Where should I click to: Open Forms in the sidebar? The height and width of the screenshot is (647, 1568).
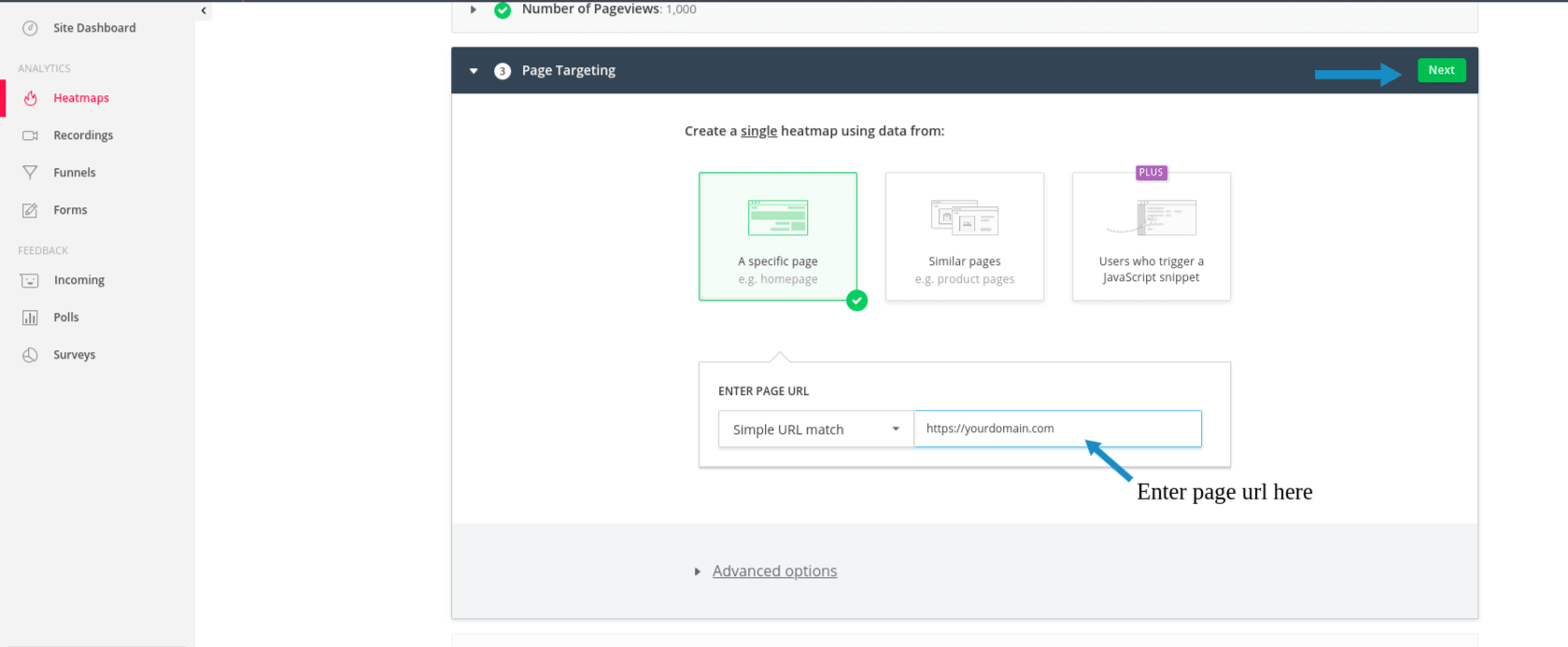point(70,210)
